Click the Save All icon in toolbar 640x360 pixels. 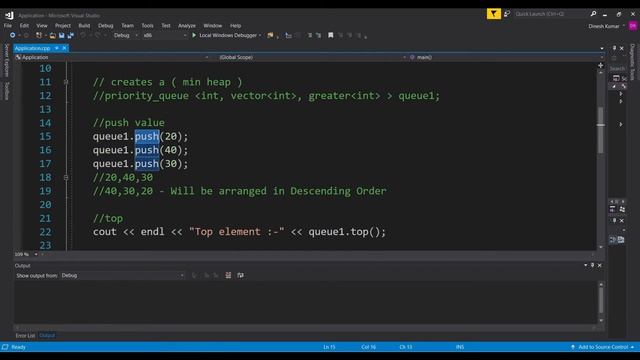coord(70,36)
